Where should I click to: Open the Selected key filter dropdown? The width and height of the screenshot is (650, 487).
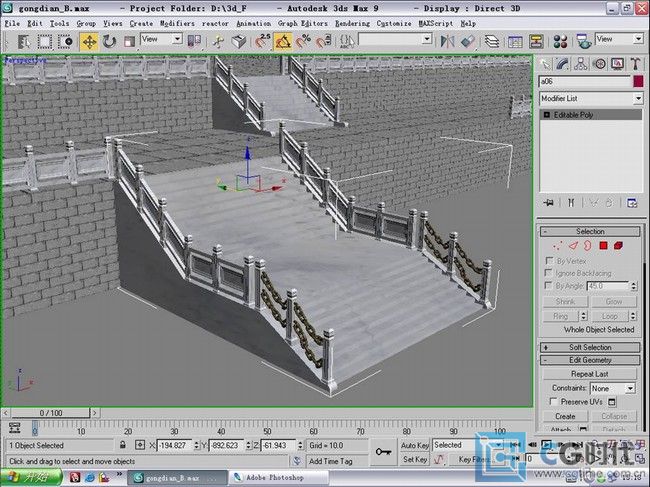(x=468, y=445)
